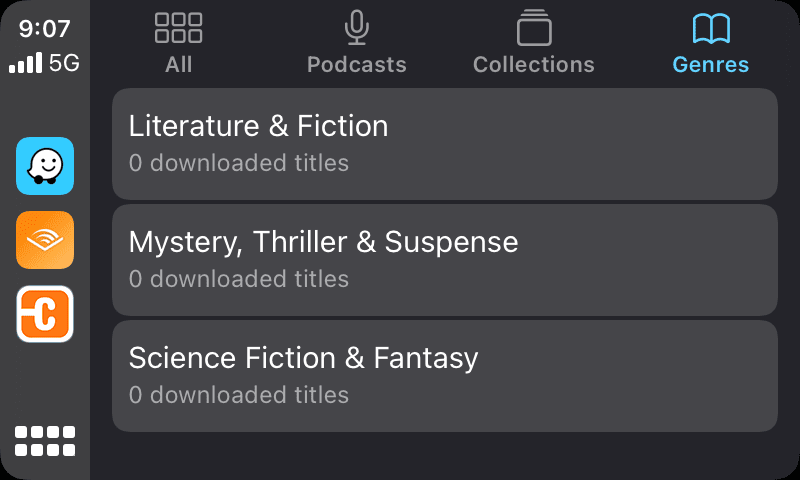Open the Literature & Fiction genre
The width and height of the screenshot is (800, 480).
pos(445,143)
